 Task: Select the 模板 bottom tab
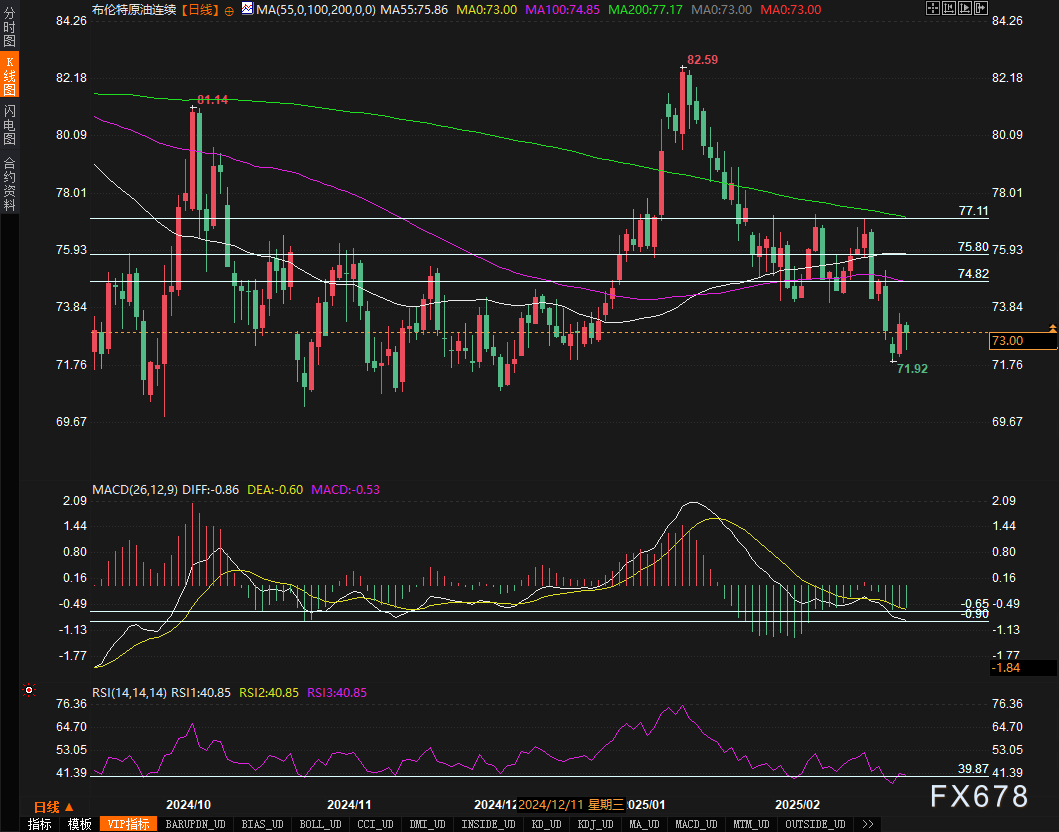(80, 824)
